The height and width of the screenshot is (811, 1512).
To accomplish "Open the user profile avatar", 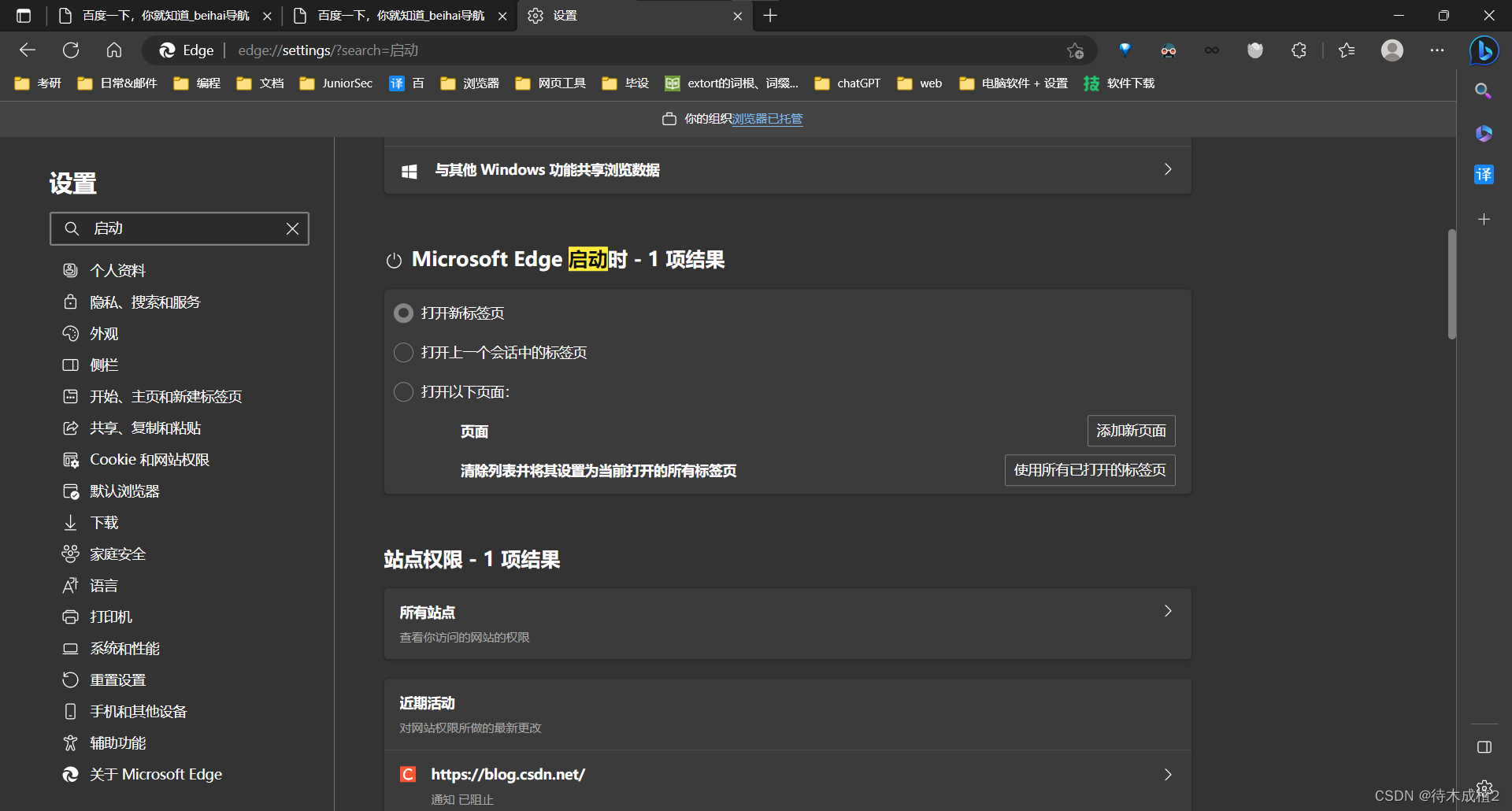I will point(1392,50).
